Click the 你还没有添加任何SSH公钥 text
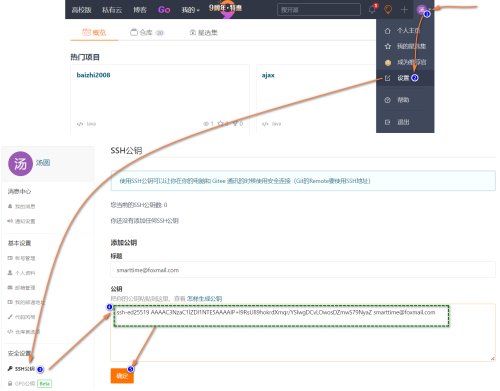 tap(145, 221)
